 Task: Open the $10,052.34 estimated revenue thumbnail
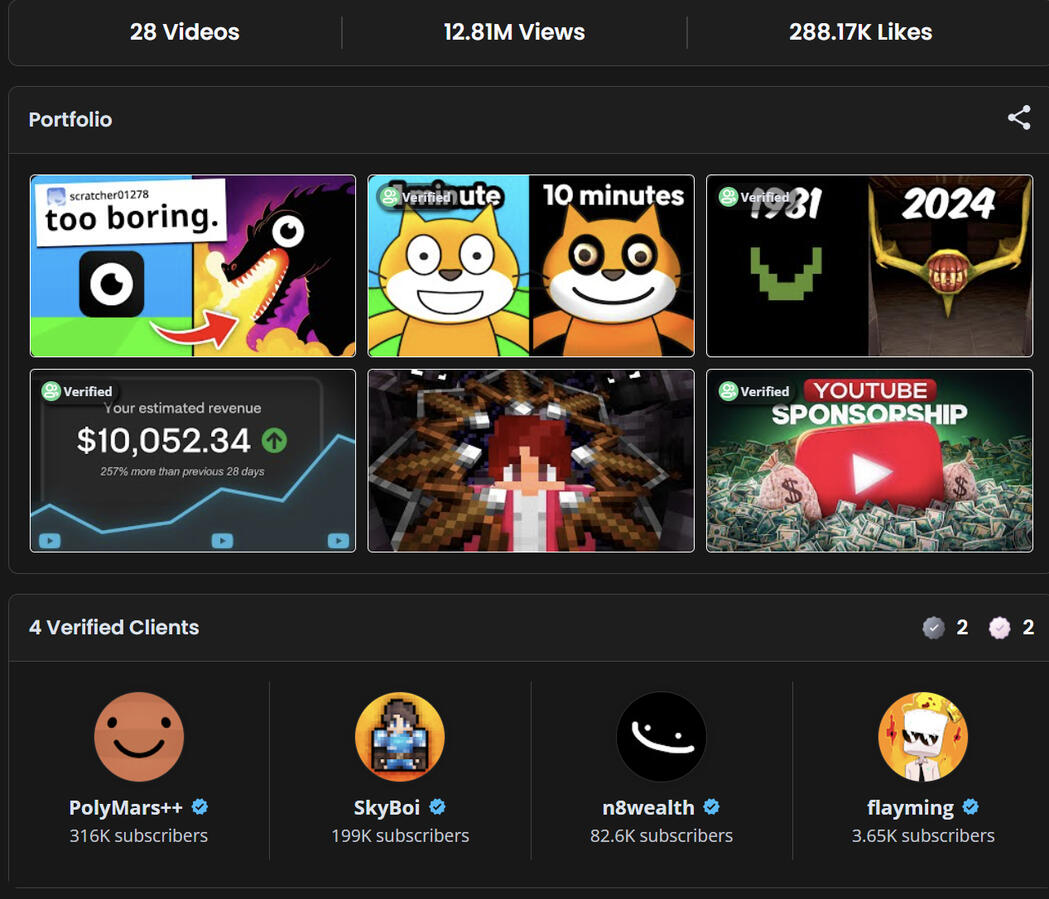(x=193, y=461)
